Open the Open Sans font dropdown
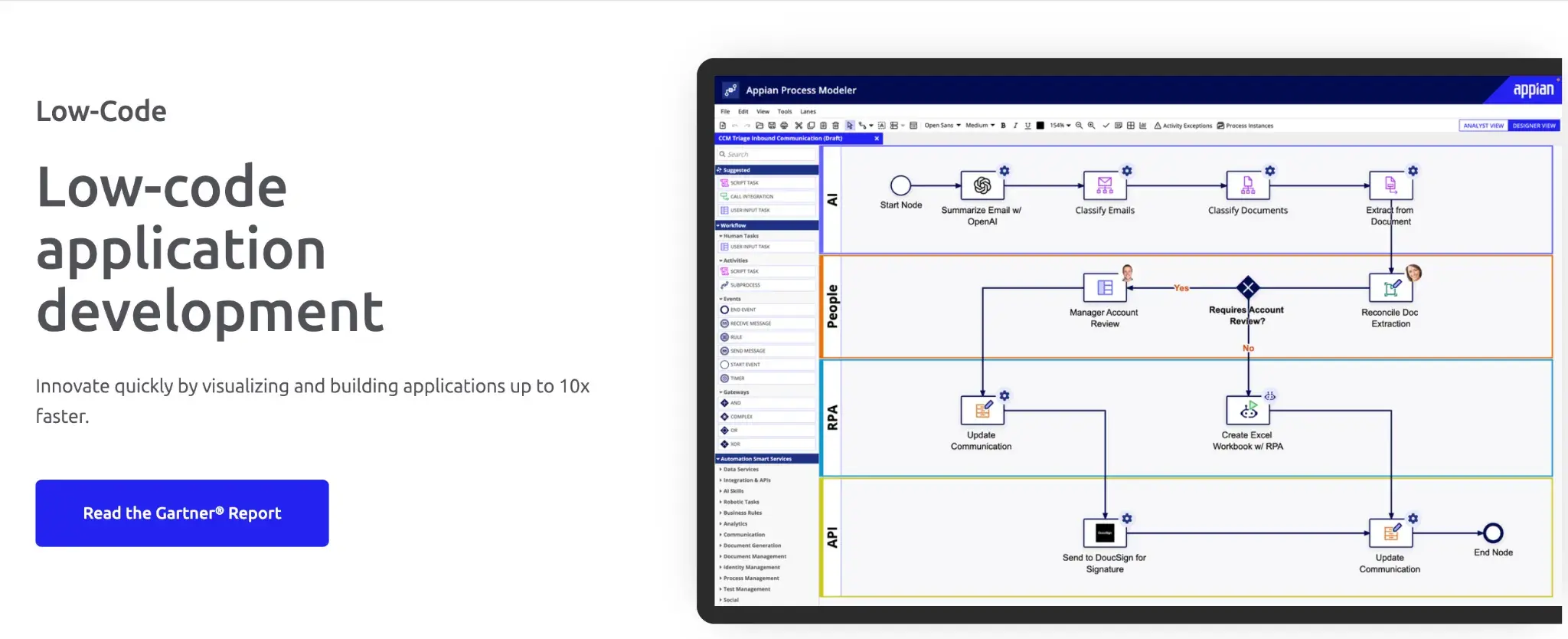This screenshot has height=639, width=1568. pyautogui.click(x=942, y=126)
